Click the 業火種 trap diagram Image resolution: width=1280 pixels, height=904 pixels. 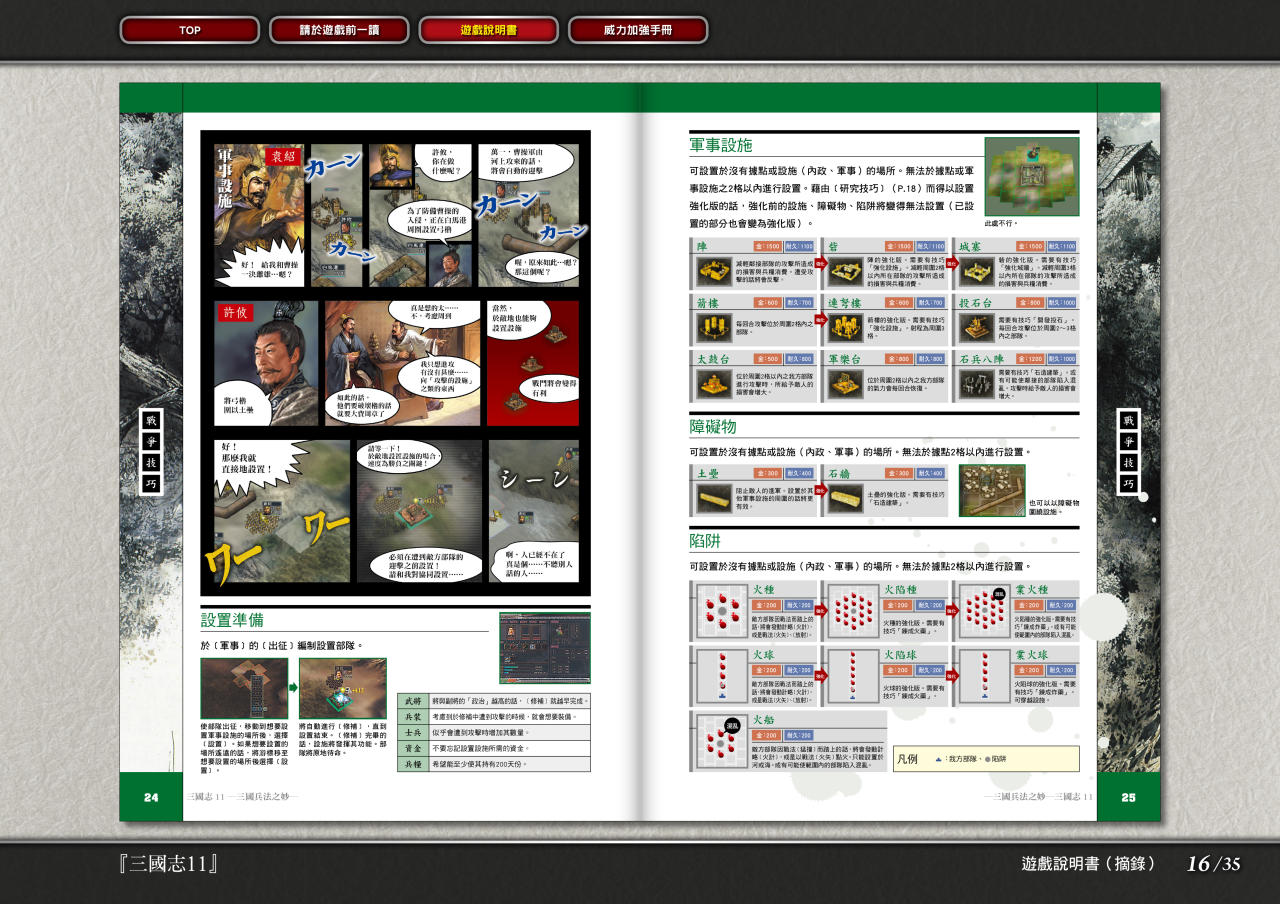(983, 612)
